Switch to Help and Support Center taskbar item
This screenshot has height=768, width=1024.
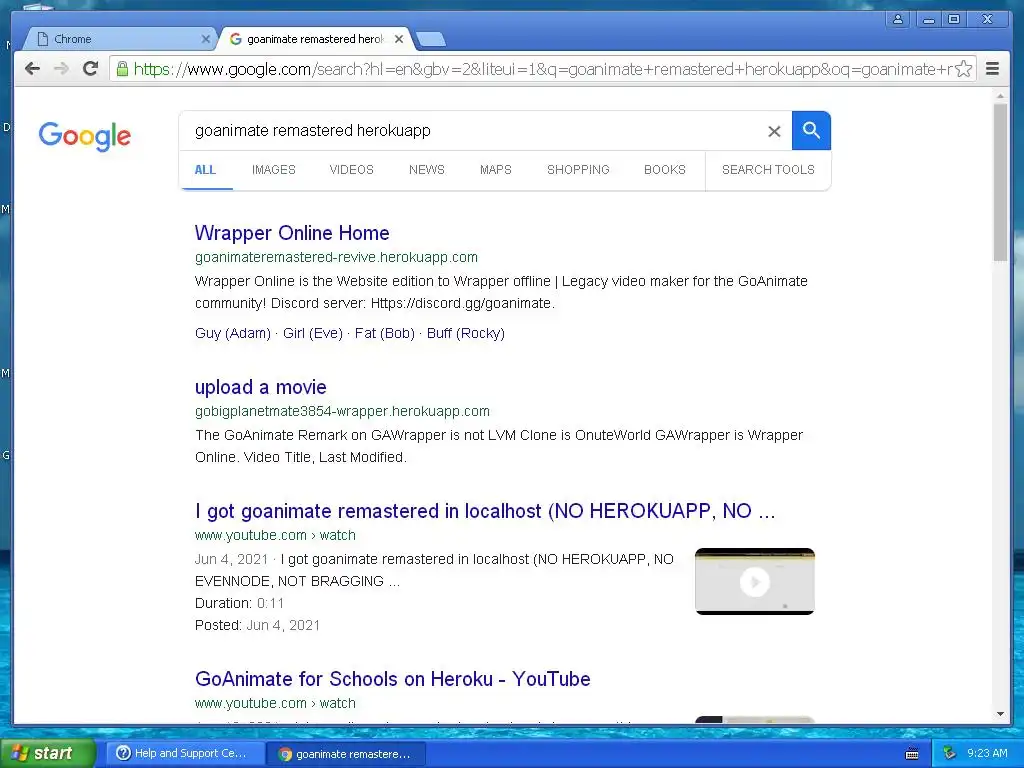(x=184, y=753)
